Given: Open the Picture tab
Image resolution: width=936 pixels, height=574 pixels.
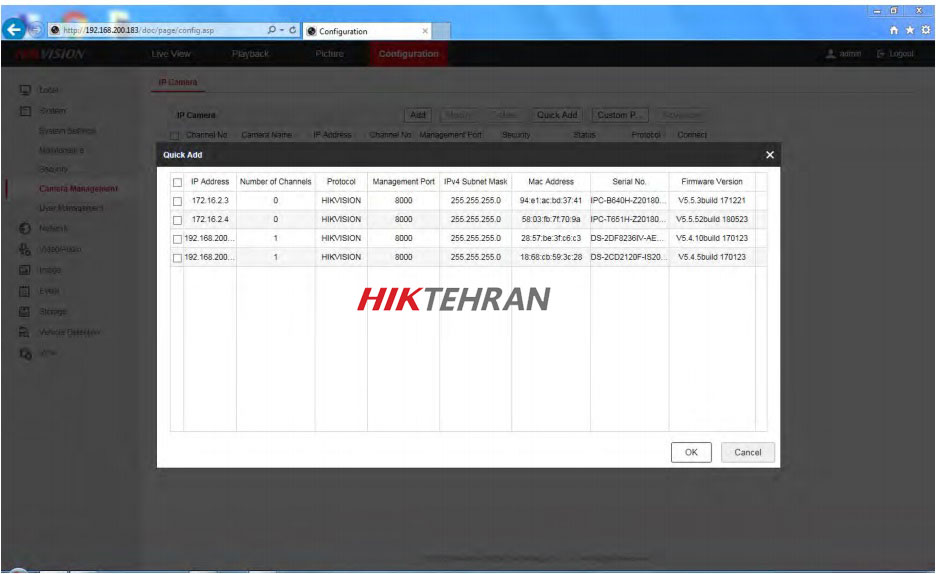Looking at the screenshot, I should (330, 54).
